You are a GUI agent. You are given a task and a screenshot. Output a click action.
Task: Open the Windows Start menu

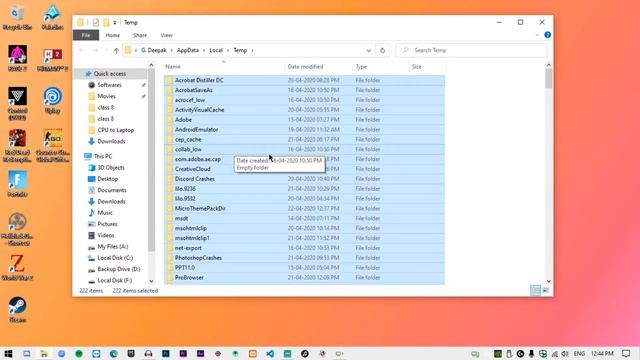(8, 353)
